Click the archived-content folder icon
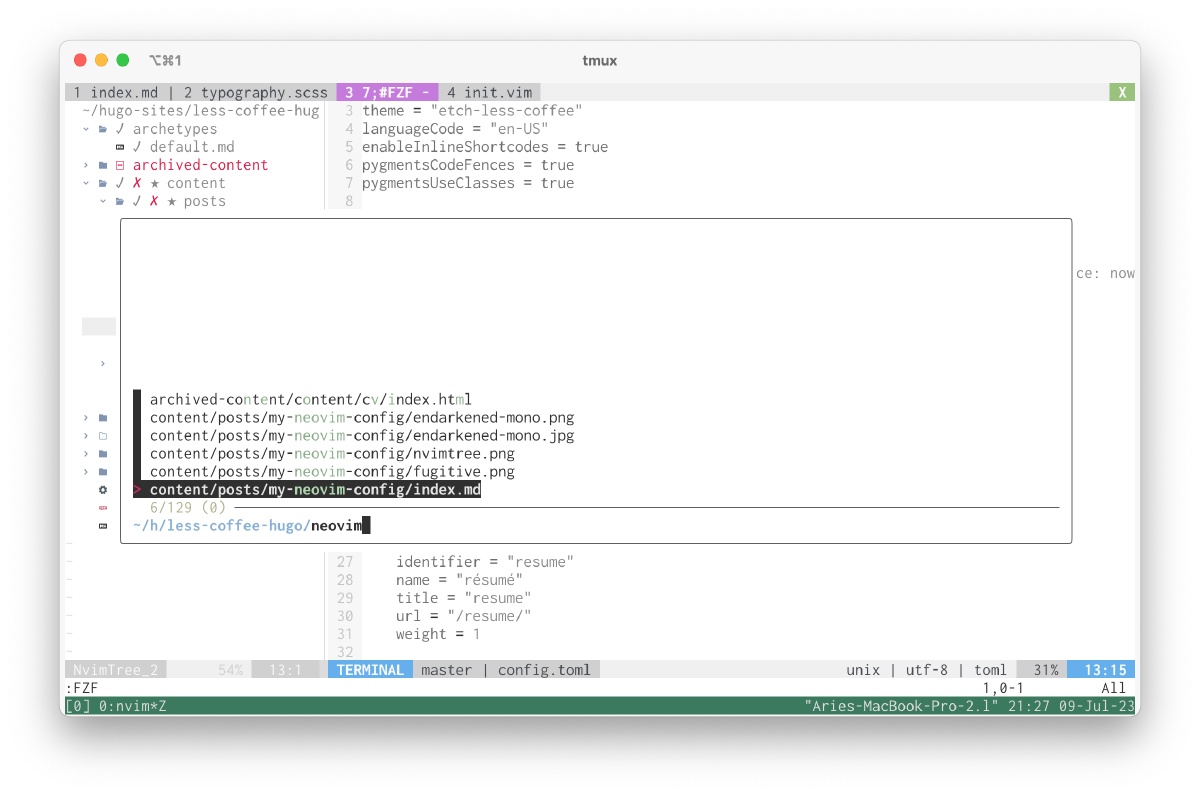The width and height of the screenshot is (1200, 795). tap(103, 165)
